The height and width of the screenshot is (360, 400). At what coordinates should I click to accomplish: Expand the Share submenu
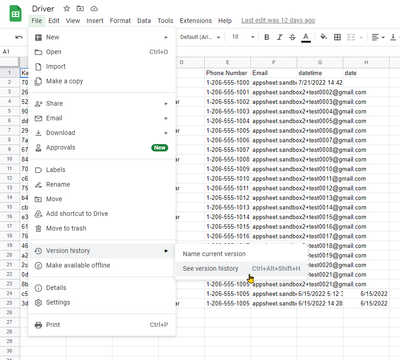102,104
